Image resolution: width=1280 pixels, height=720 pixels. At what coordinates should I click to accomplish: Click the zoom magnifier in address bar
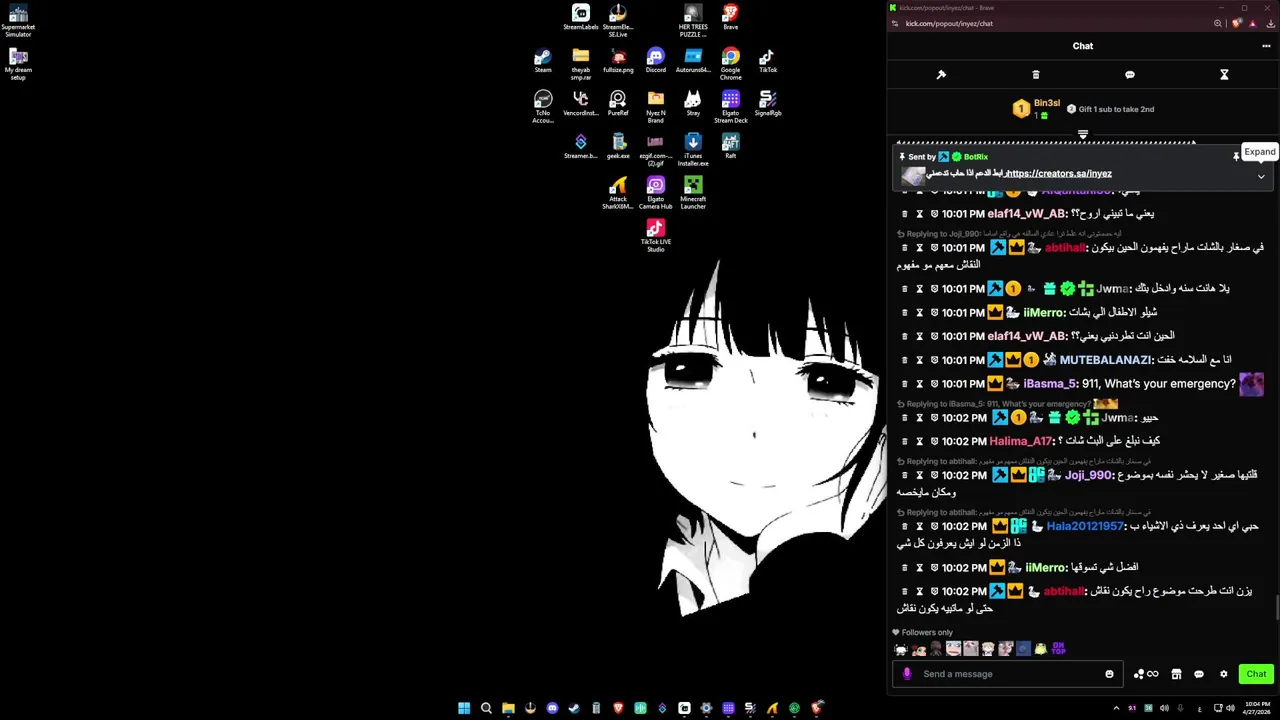(1218, 23)
